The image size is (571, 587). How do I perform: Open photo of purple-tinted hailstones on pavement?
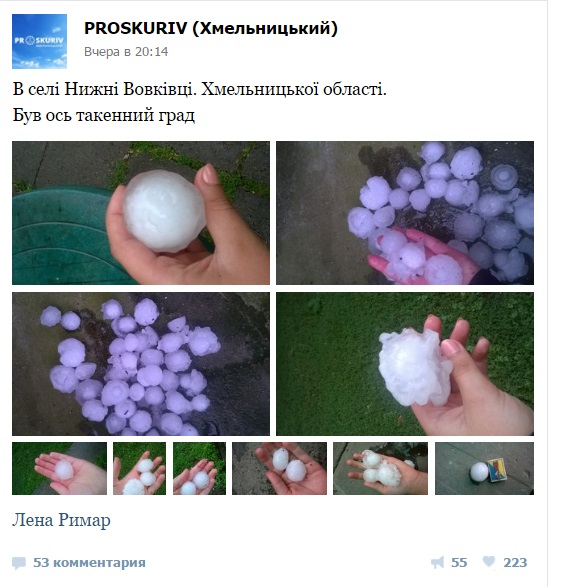[x=141, y=364]
